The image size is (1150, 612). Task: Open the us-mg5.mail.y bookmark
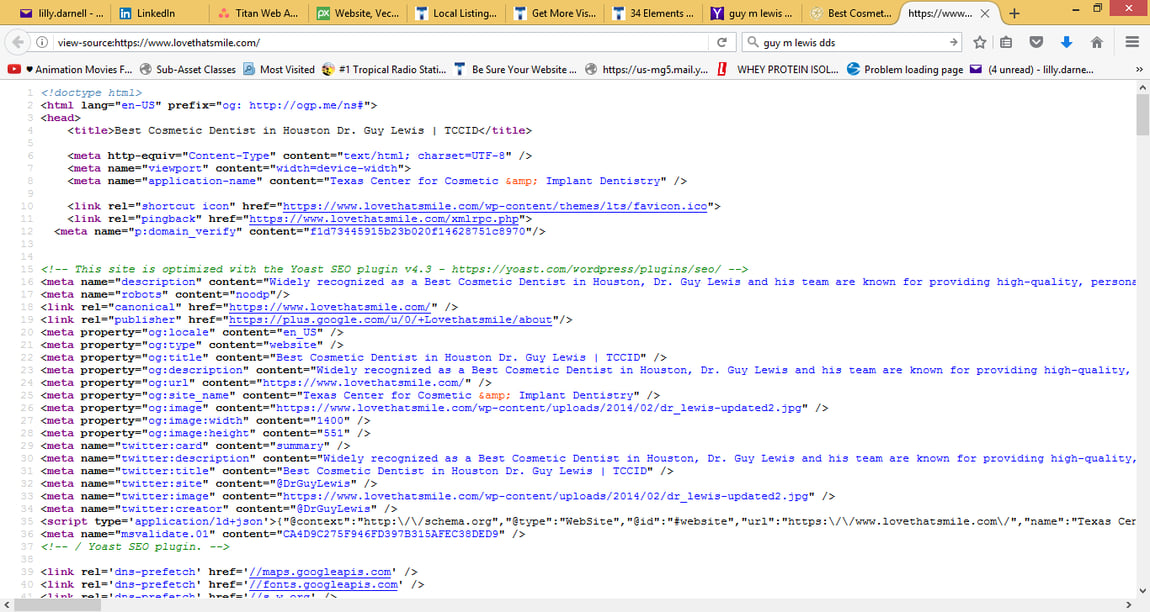click(x=646, y=70)
